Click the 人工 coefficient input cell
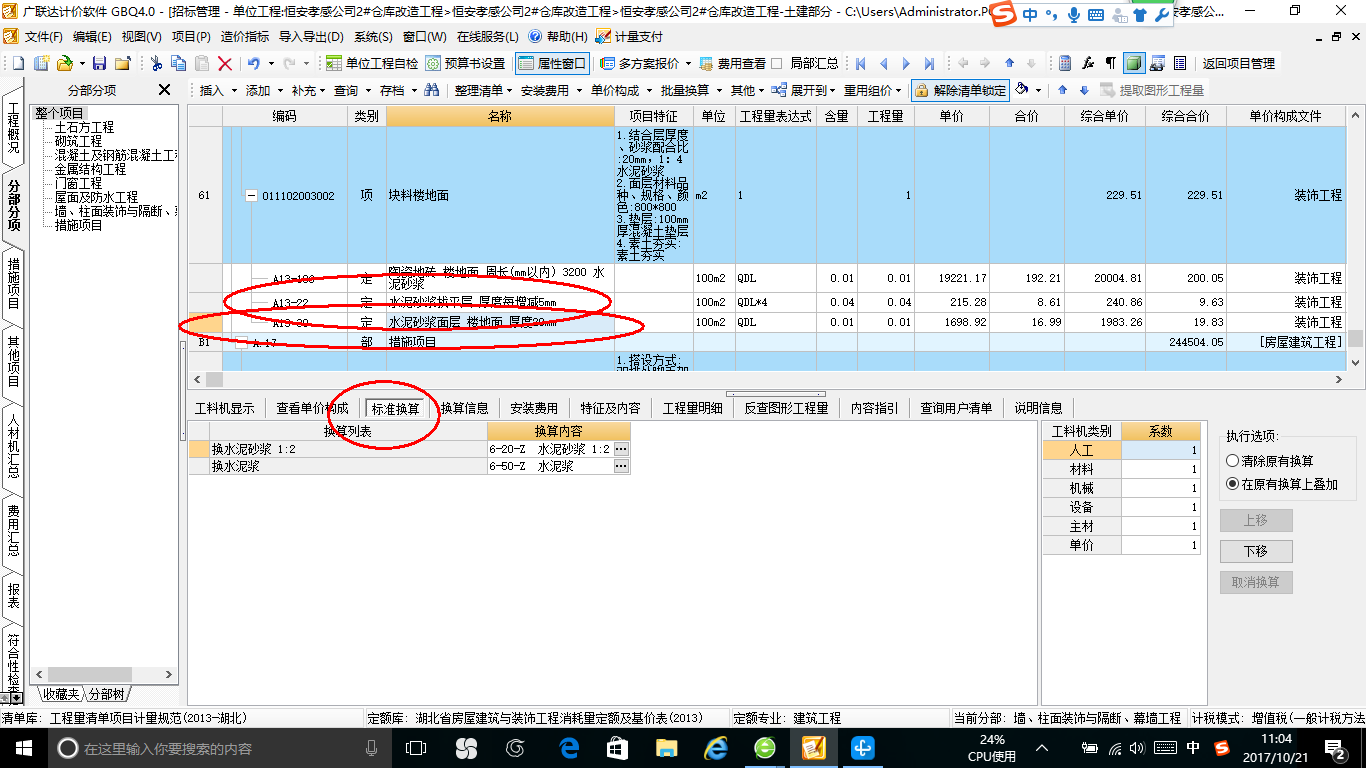1366x768 pixels. pos(1161,451)
